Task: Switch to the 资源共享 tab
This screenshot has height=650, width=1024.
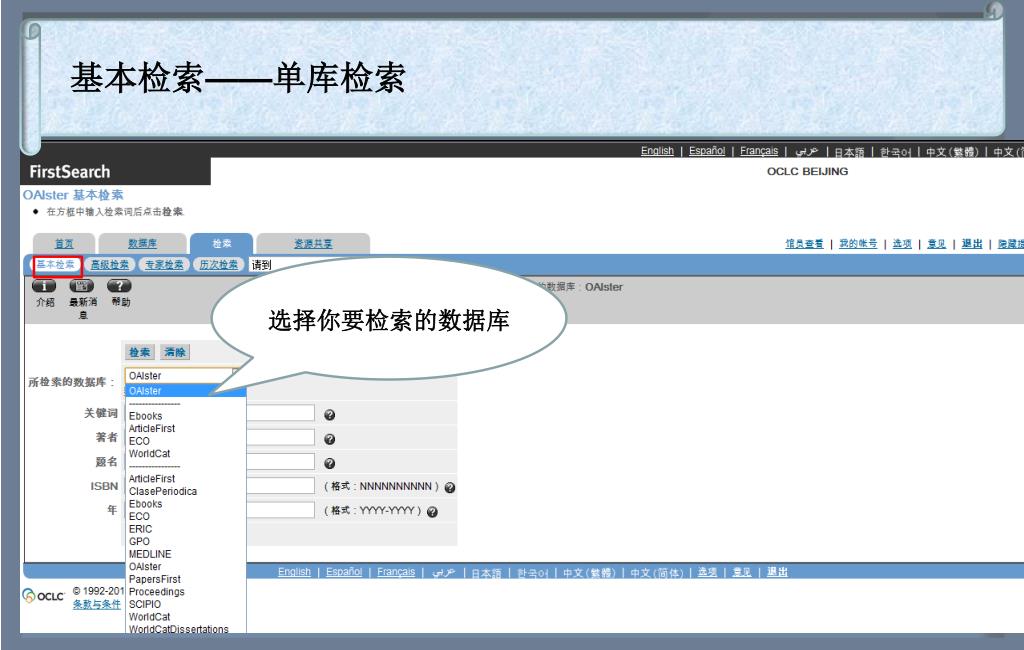Action: 313,244
